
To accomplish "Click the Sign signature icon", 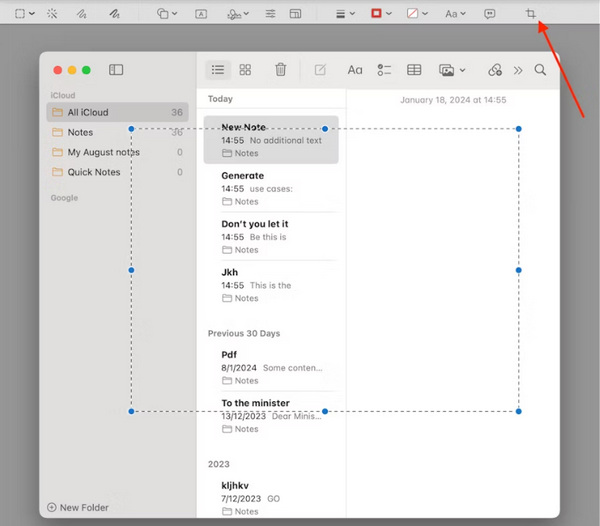I will click(x=234, y=14).
